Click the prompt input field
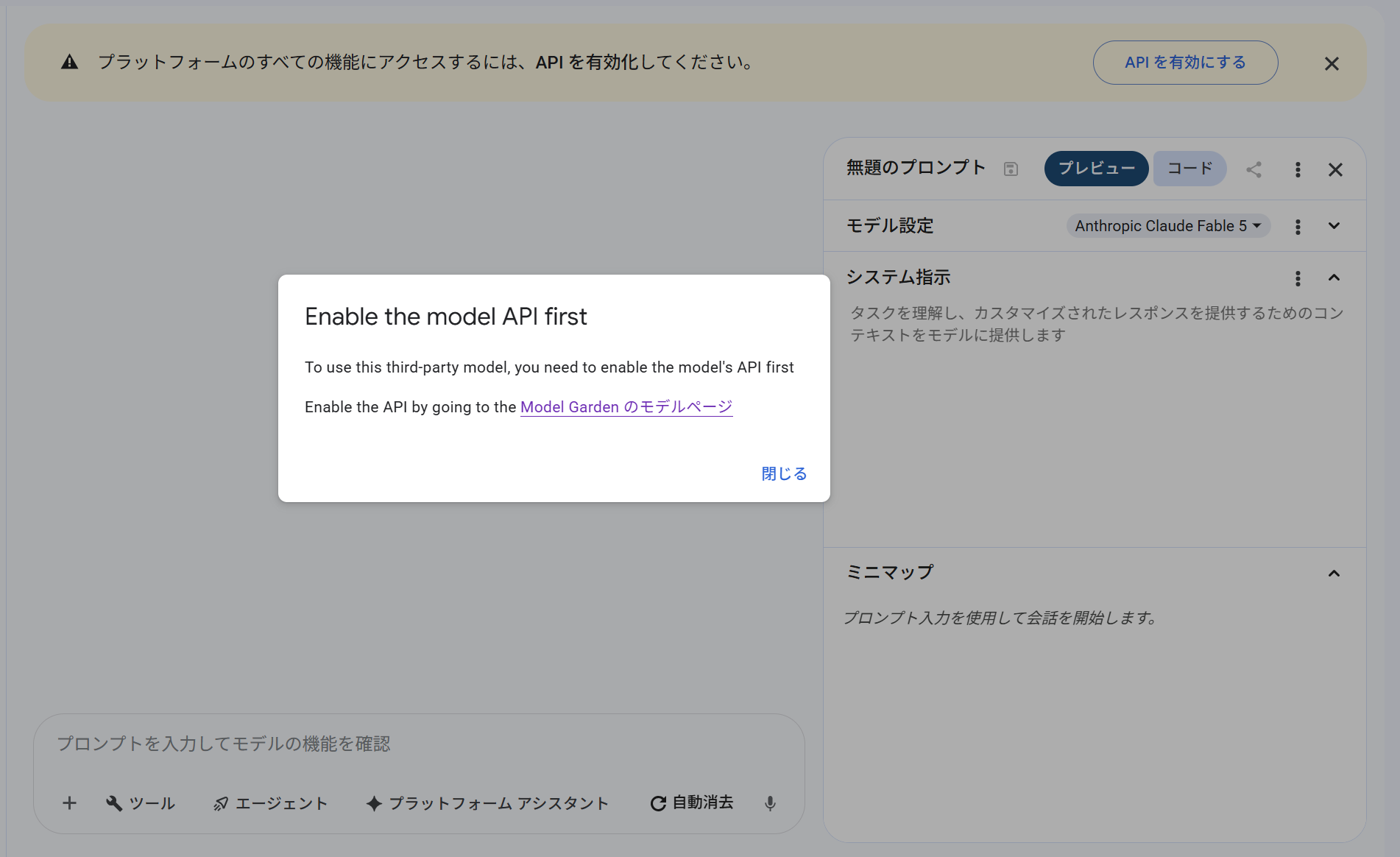This screenshot has width=1400, height=857. pyautogui.click(x=418, y=744)
